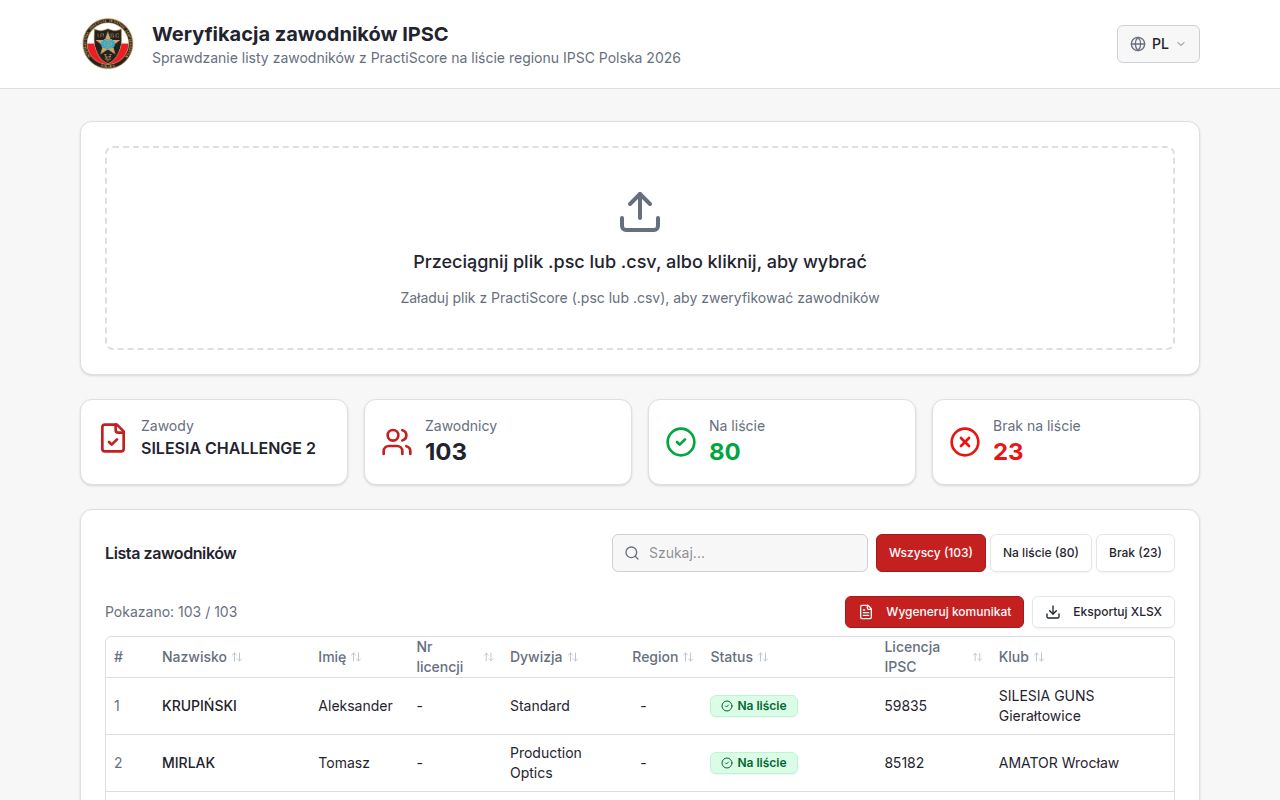Screen dimensions: 1280x800
Task: Click the SILESIA CHALLENGE 2 competition name
Action: coord(228,448)
